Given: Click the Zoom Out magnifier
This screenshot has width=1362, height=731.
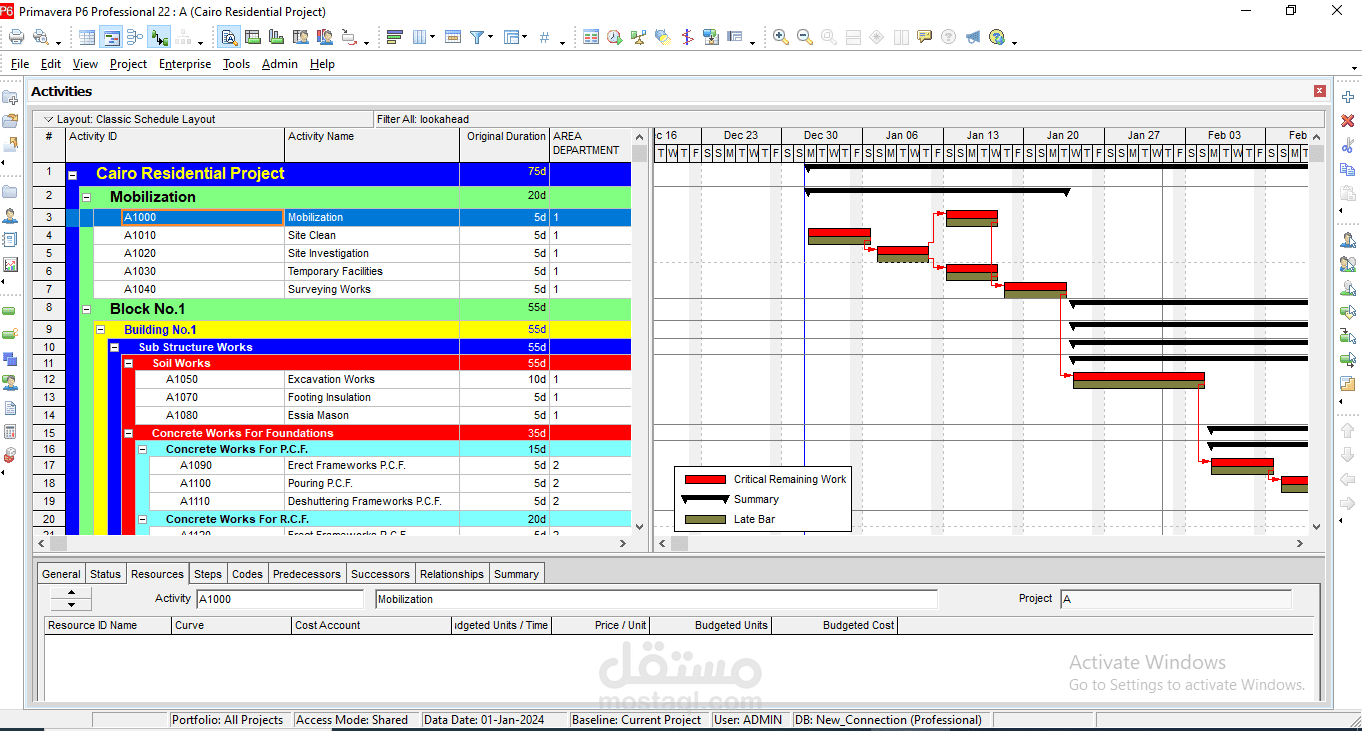Looking at the screenshot, I should coord(805,37).
